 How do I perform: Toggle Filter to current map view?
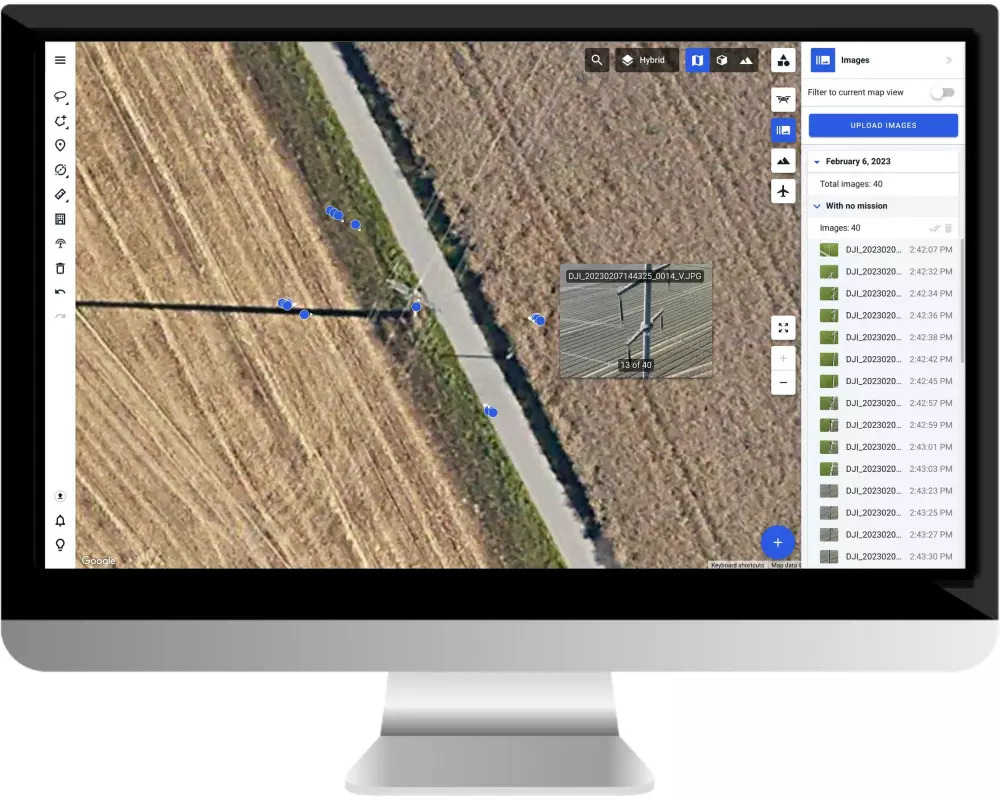coord(942,93)
